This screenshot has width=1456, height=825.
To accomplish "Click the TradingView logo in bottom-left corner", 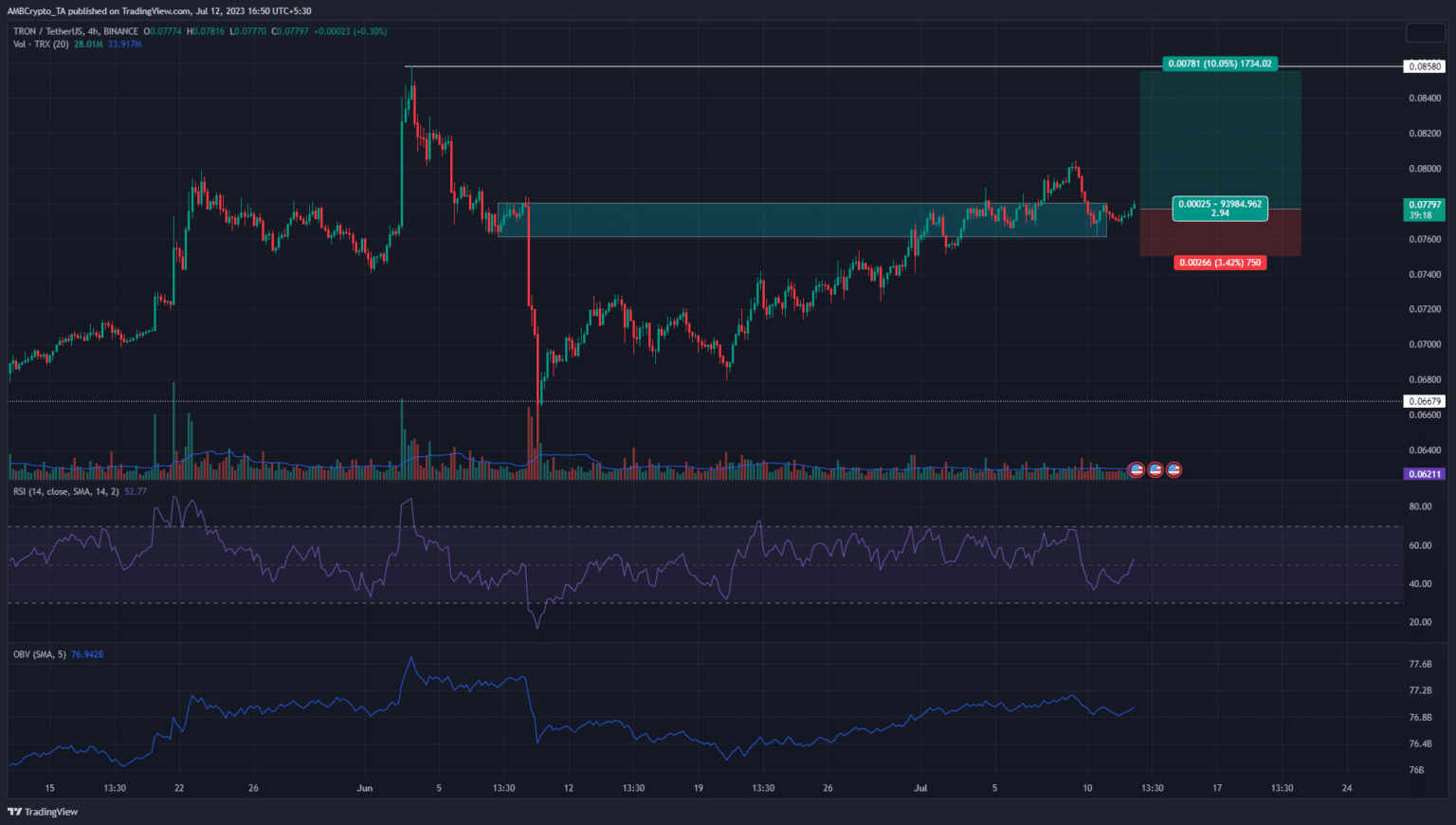I will click(x=43, y=812).
